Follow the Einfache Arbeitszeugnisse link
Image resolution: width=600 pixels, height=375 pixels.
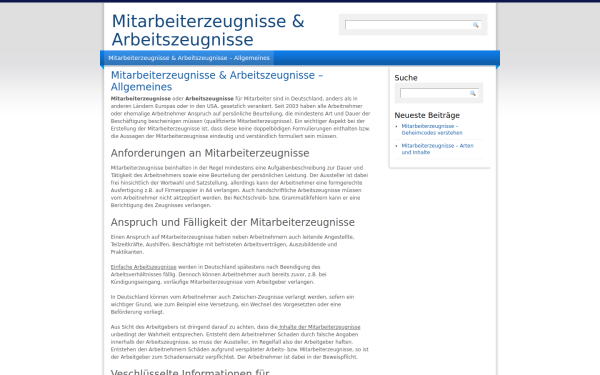tap(143, 267)
